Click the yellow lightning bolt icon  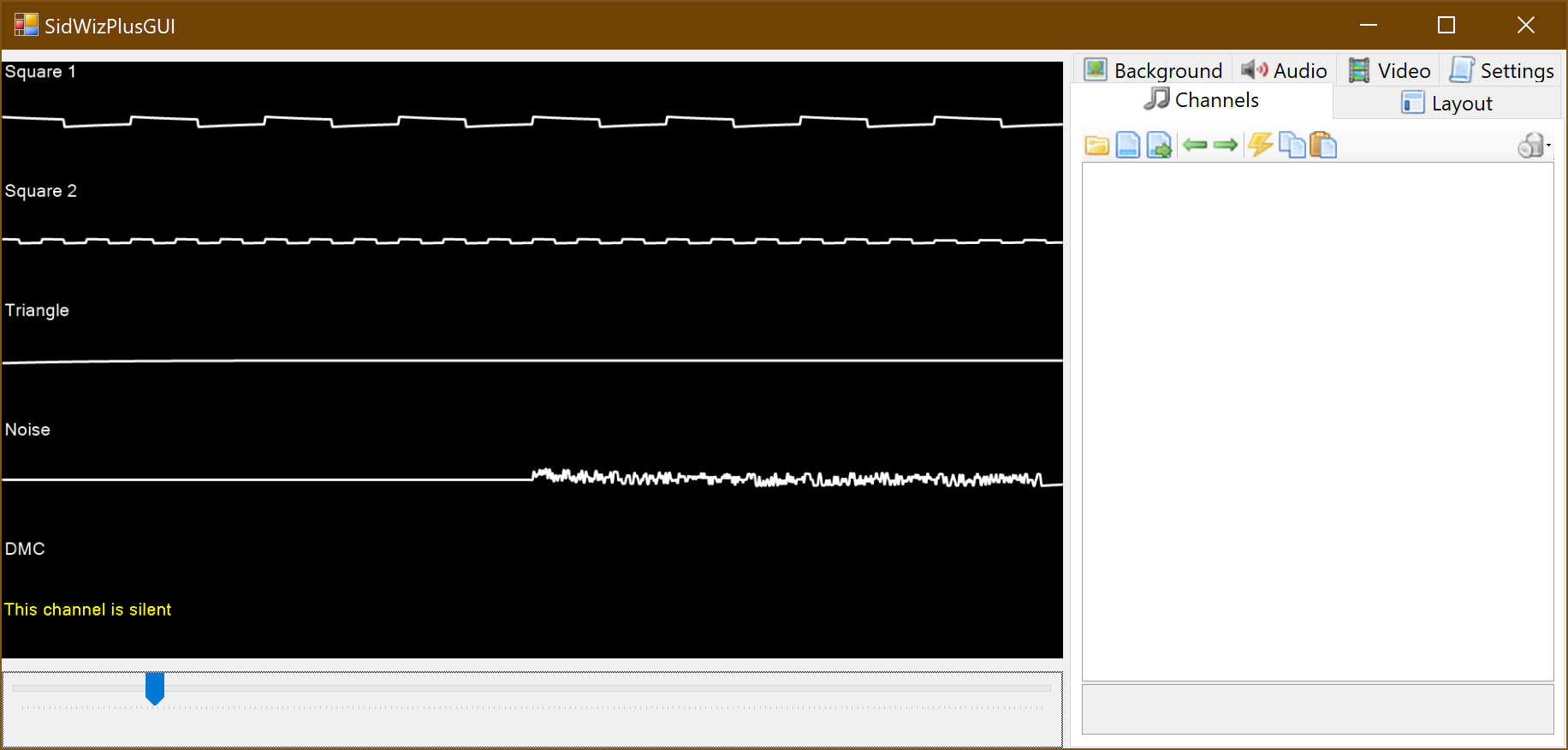[1260, 144]
